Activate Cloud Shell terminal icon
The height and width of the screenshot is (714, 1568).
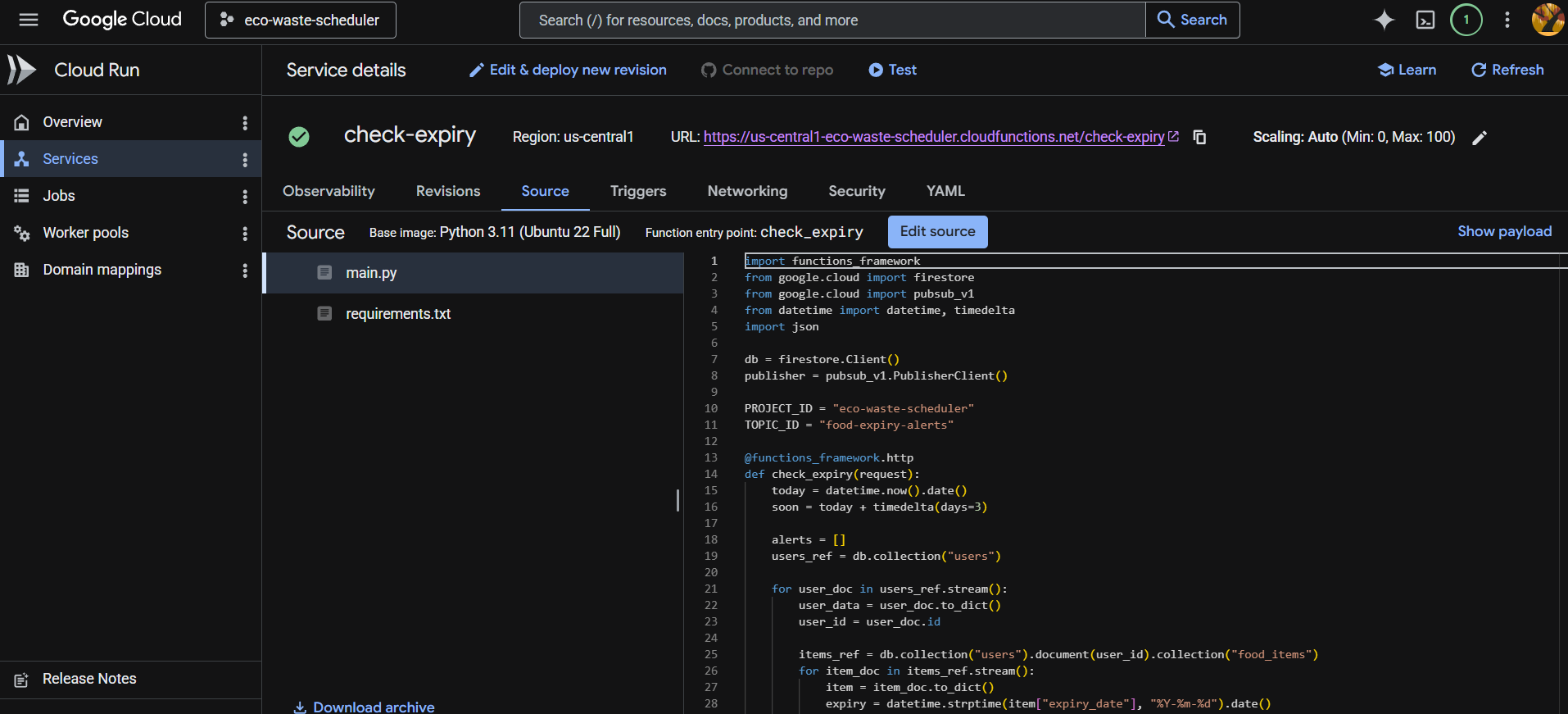point(1425,20)
